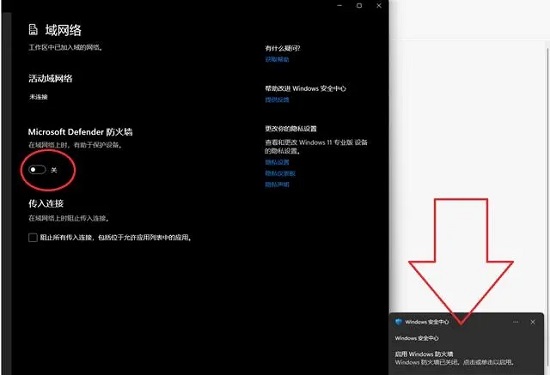Open notification options three-dots menu
This screenshot has width=550, height=375.
click(x=516, y=322)
